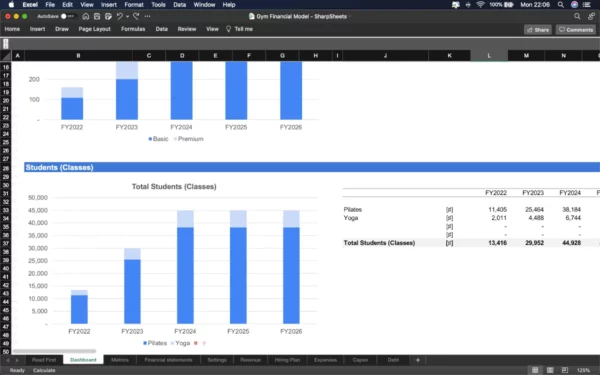Screen dimensions: 600x375
Task: Select Normal view icon in status bar
Action: [535, 370]
